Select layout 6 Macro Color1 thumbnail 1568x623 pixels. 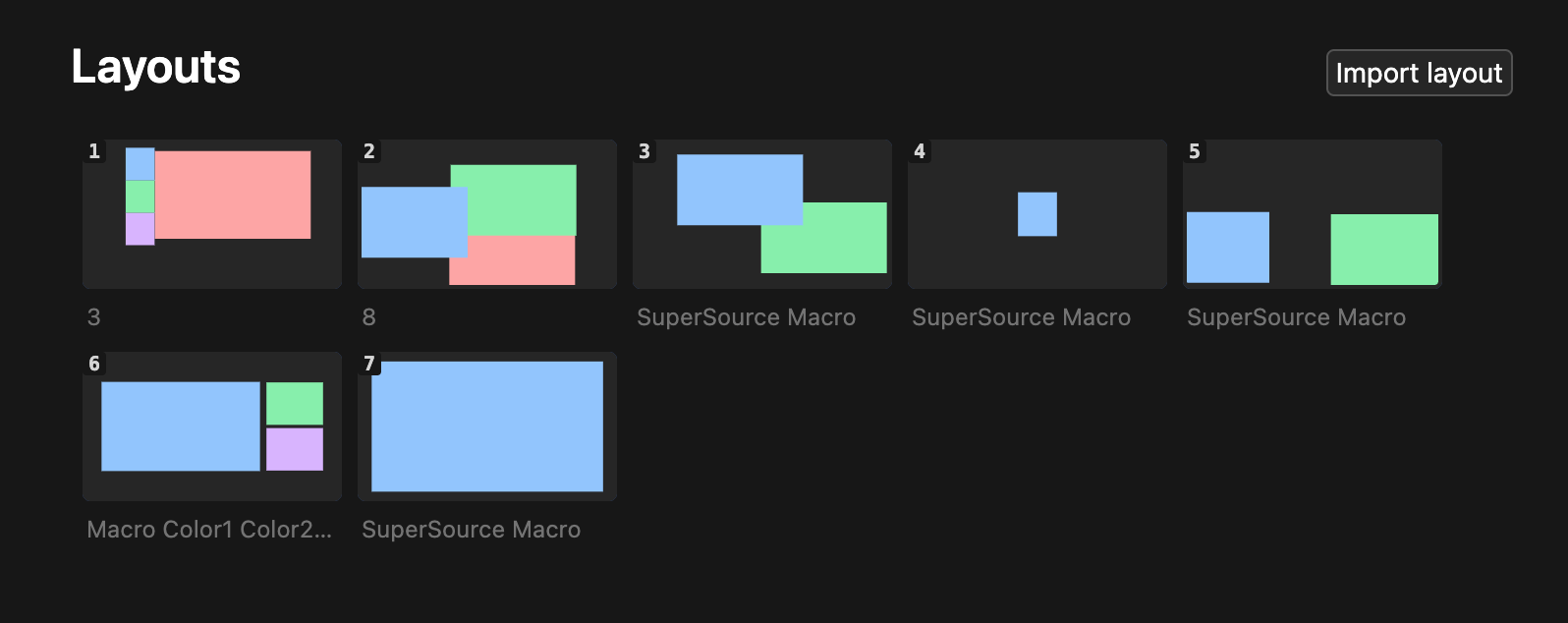(x=212, y=426)
